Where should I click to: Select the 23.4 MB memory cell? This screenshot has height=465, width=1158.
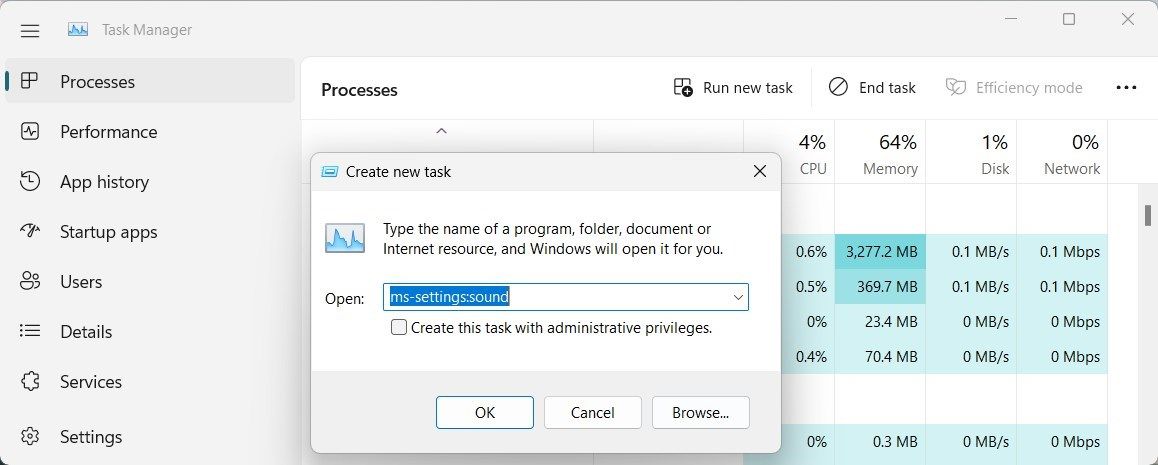(880, 322)
